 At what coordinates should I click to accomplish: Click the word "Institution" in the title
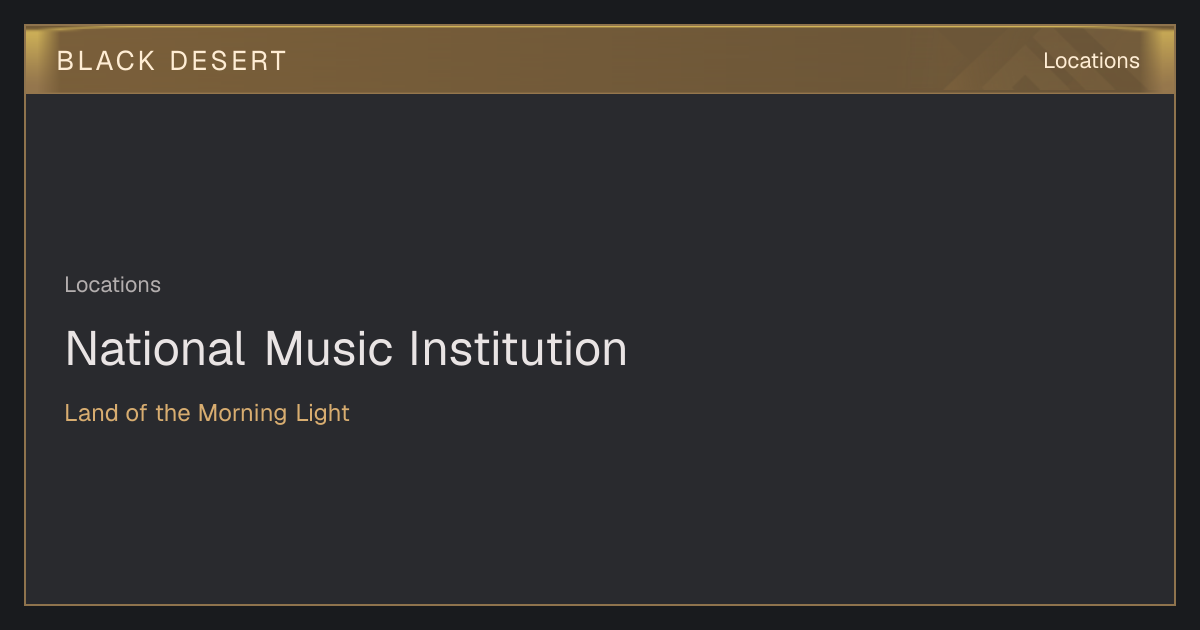point(518,349)
